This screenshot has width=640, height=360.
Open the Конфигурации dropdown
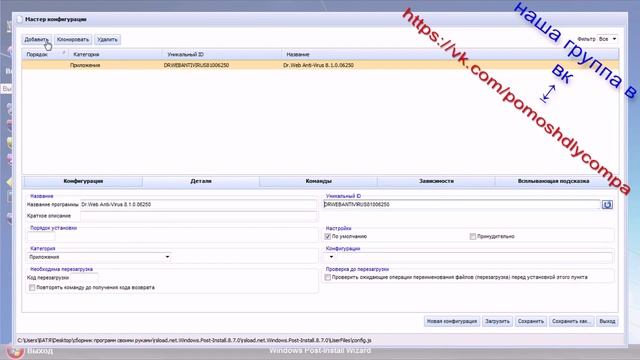(x=331, y=257)
